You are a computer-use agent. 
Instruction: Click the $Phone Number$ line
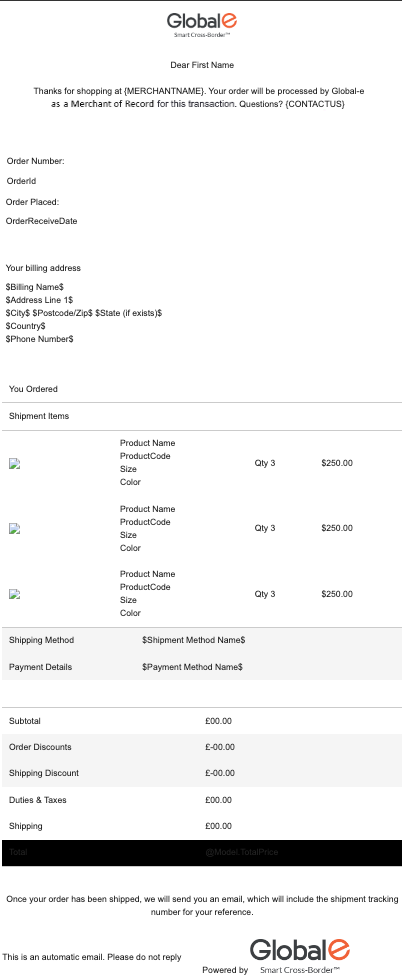(39, 339)
